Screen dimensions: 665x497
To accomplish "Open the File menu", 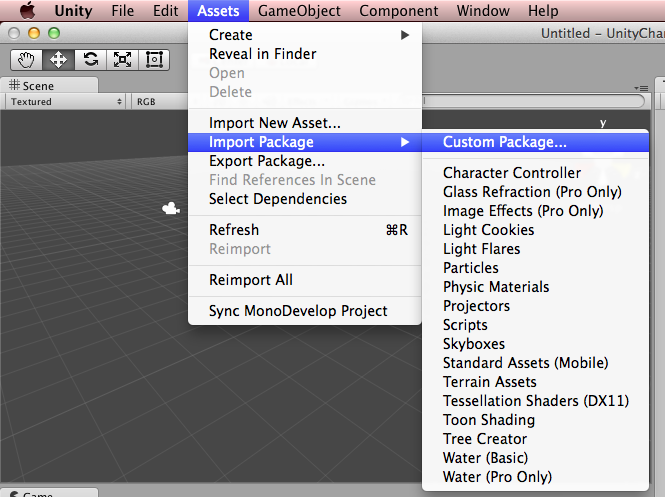I will [x=123, y=11].
